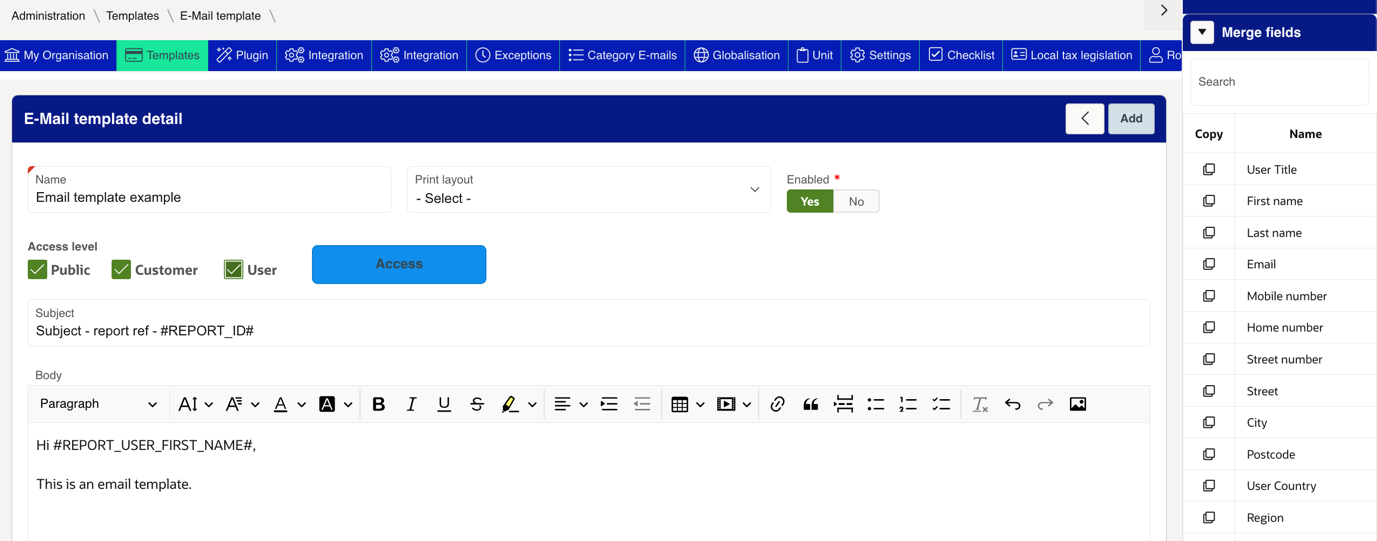Click the top-right chevron arrow
The height and width of the screenshot is (541, 1377).
tap(1164, 11)
